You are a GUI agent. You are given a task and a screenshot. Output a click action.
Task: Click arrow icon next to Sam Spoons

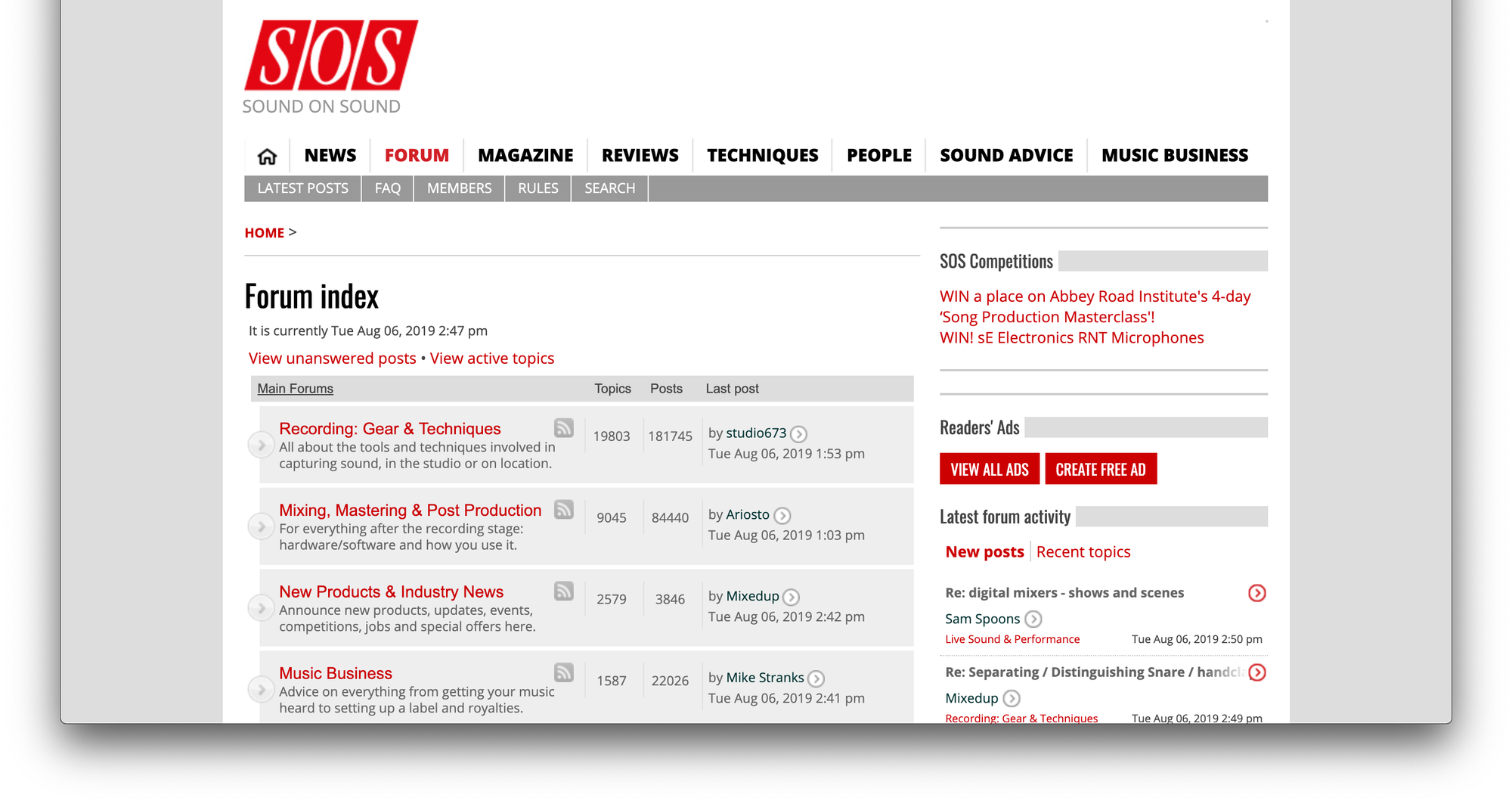1033,619
